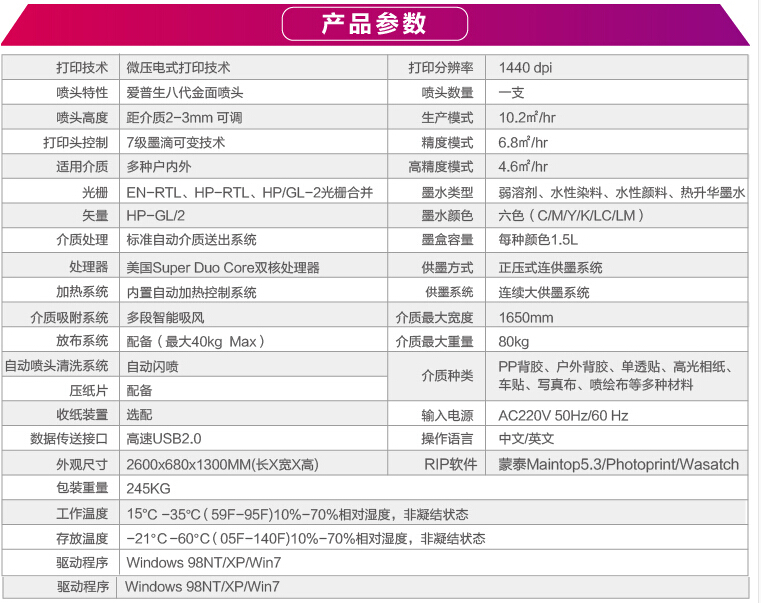Click the 4.6㎡/hr value
761x603 pixels.
tap(523, 167)
